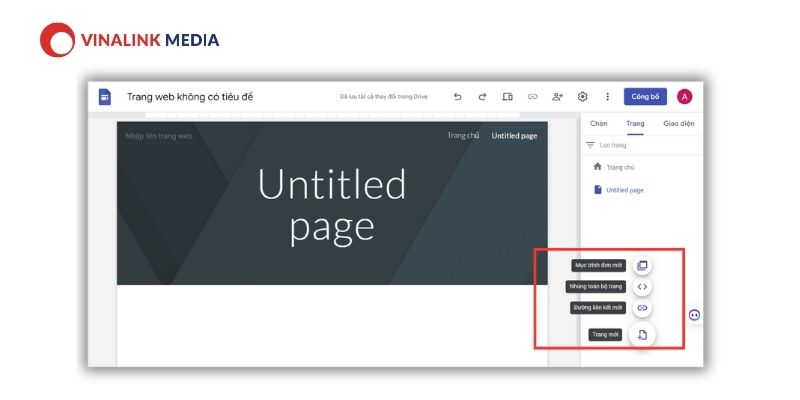Click the Trang mới label
This screenshot has height=400, width=800.
pos(606,335)
